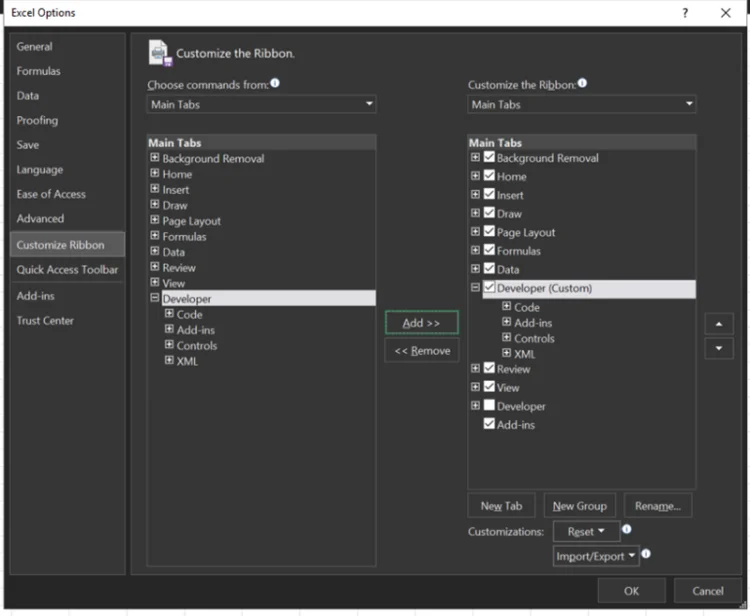Expand Background Removal in left list
750x616 pixels.
[x=154, y=157]
